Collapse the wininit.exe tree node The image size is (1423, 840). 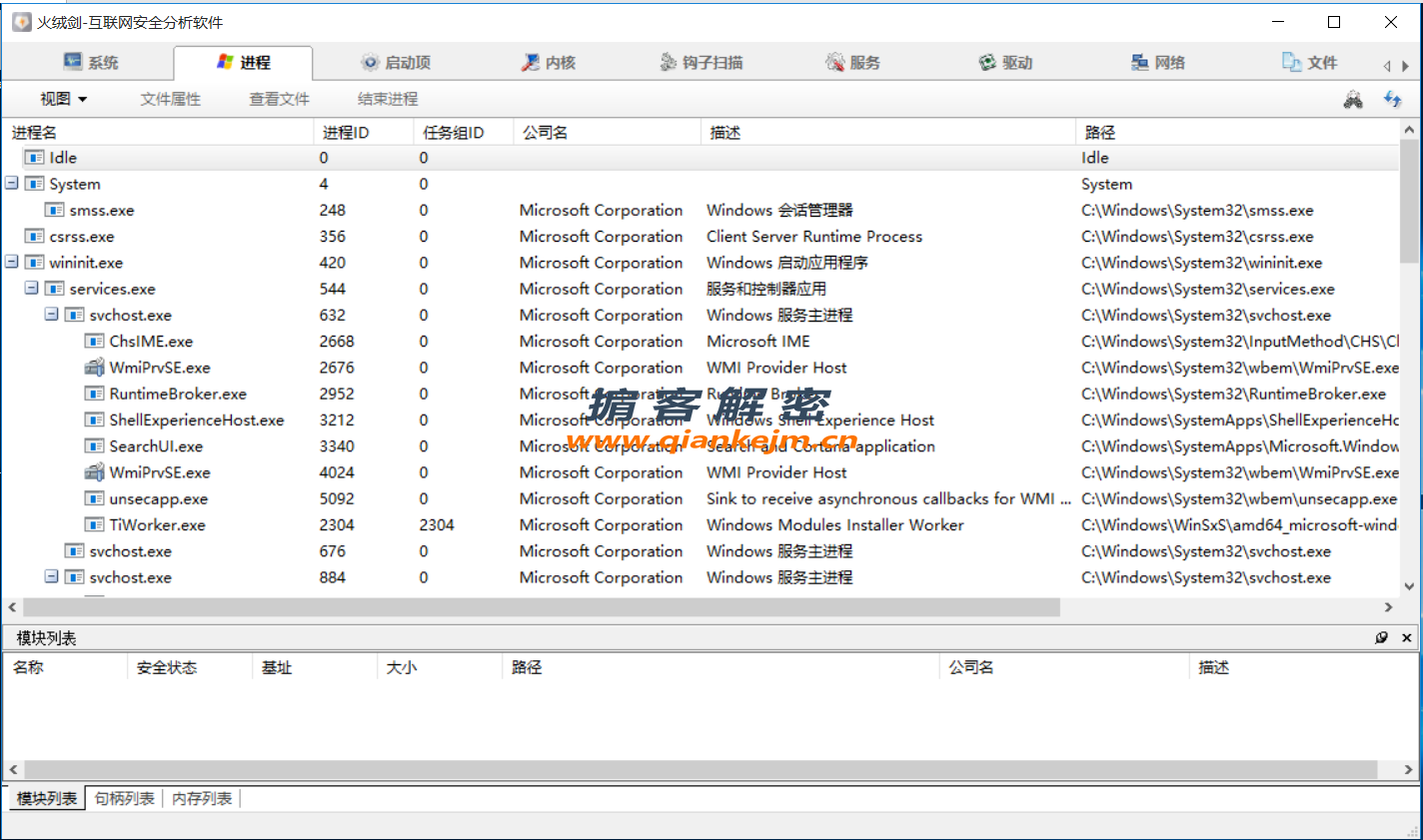tap(11, 262)
